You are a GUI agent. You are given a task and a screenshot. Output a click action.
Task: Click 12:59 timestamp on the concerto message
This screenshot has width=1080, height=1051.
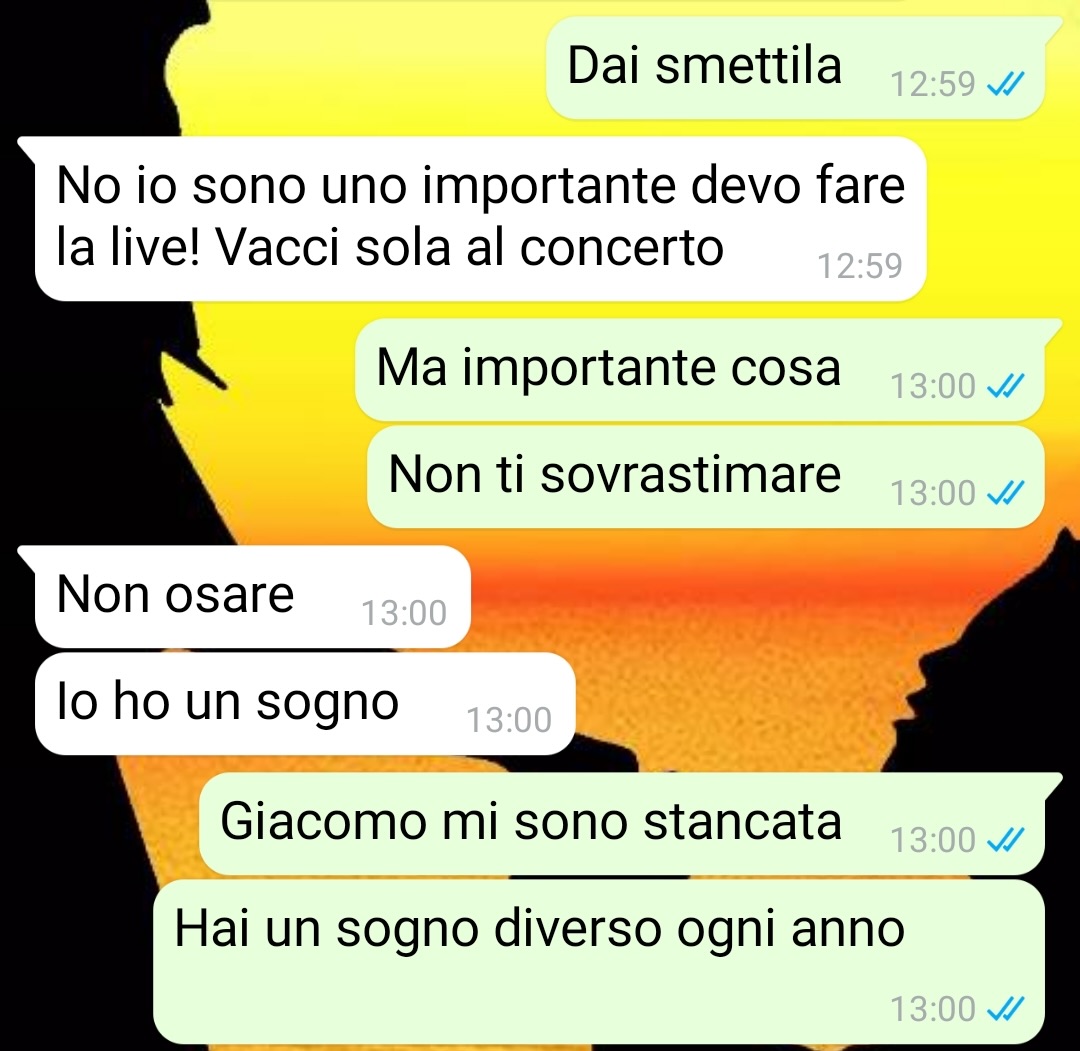pyautogui.click(x=860, y=266)
